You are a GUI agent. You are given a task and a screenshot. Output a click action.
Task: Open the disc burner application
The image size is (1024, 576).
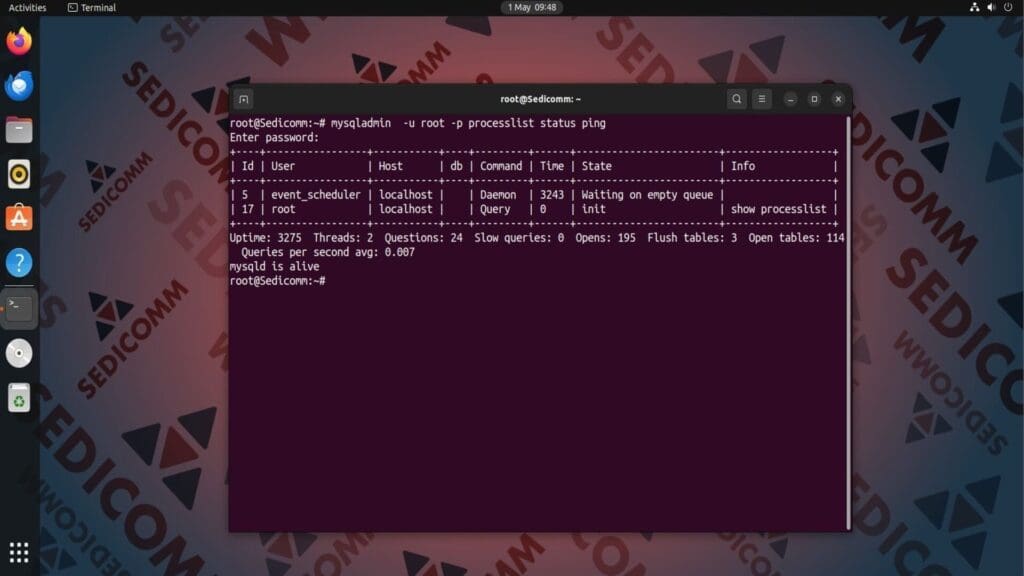[19, 352]
